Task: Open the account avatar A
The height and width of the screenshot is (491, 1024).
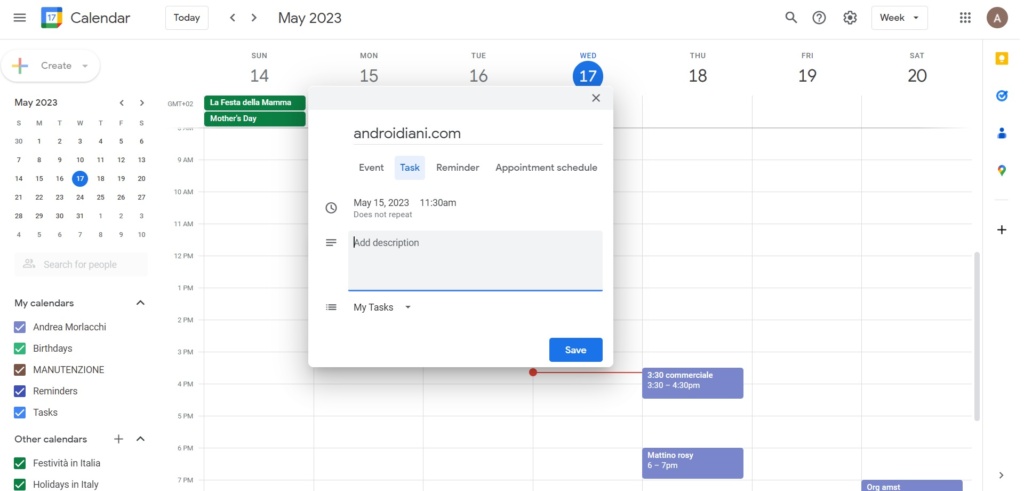Action: (997, 18)
